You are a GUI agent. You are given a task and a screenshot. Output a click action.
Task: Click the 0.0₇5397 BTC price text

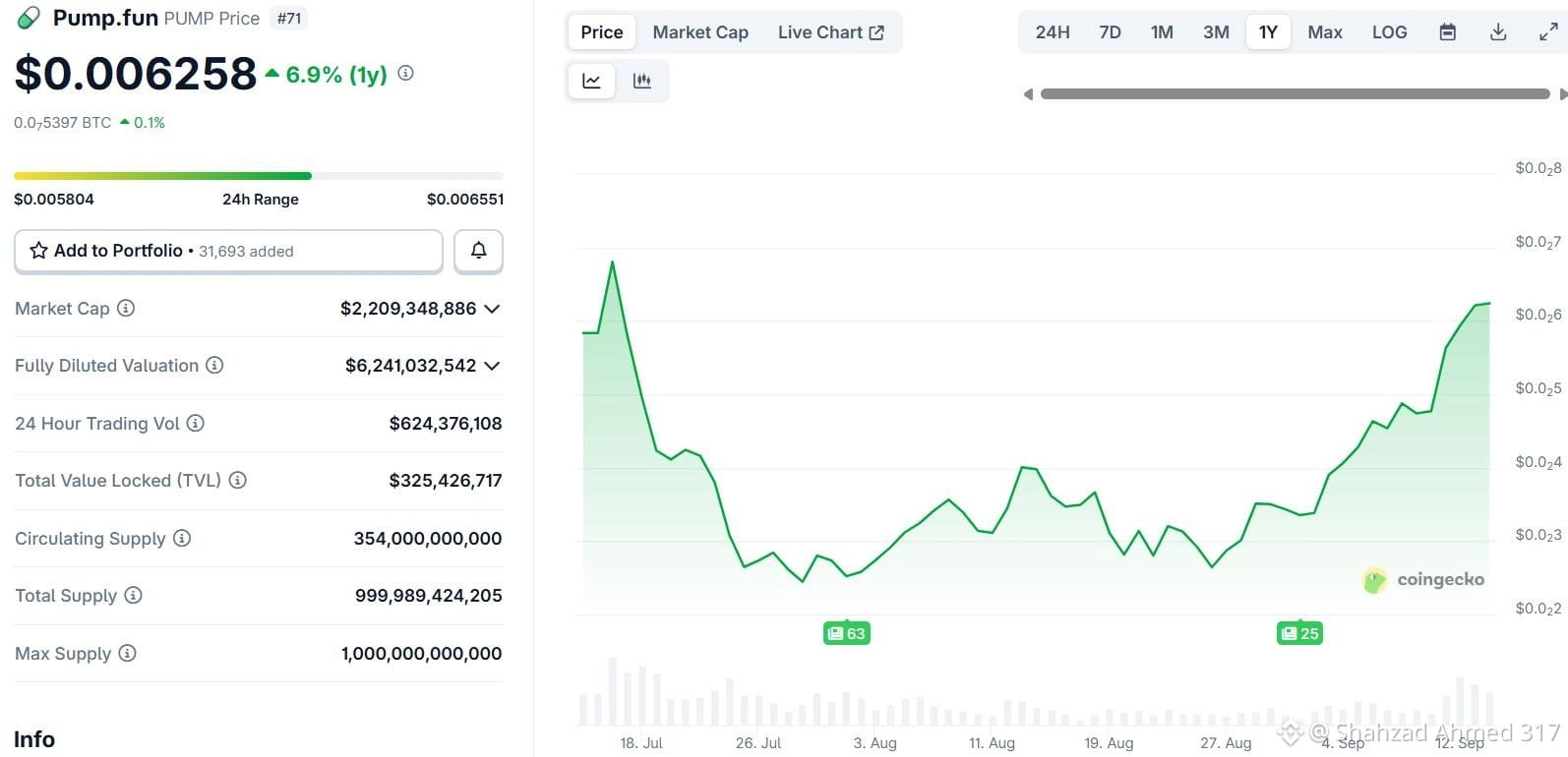(x=62, y=123)
